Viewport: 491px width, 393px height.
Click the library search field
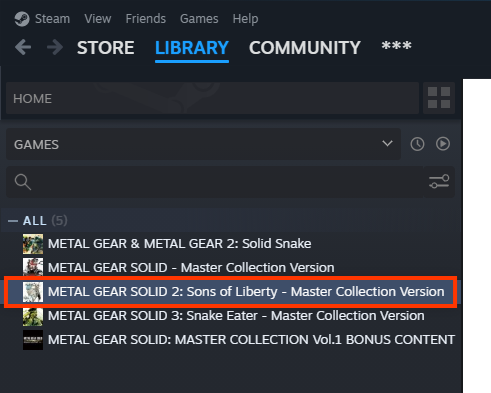pyautogui.click(x=214, y=182)
